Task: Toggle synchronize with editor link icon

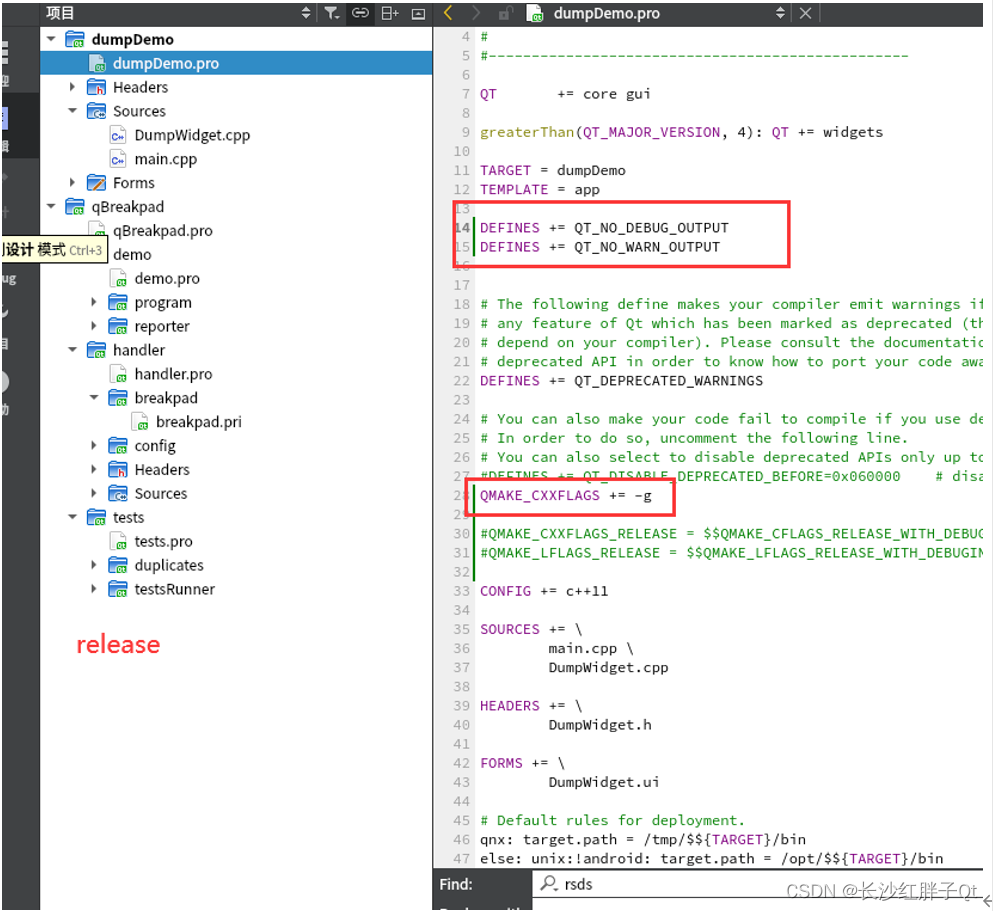Action: (360, 13)
